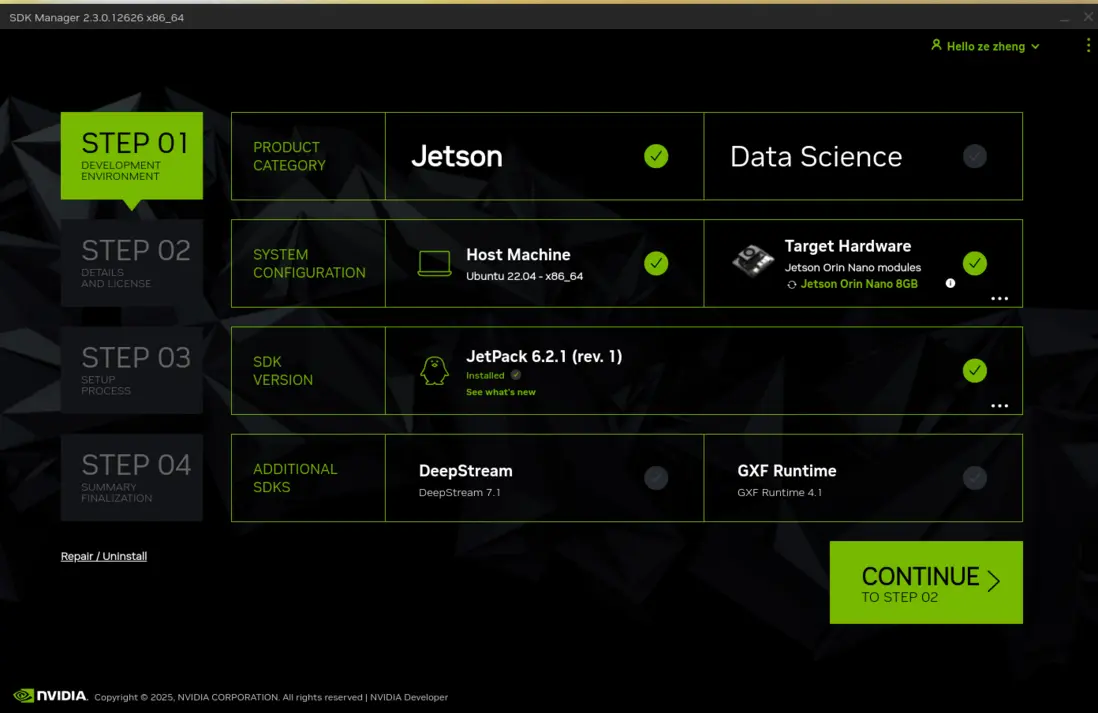Viewport: 1098px width, 713px height.
Task: Open the Target Hardware three-dot options
Action: (x=999, y=298)
